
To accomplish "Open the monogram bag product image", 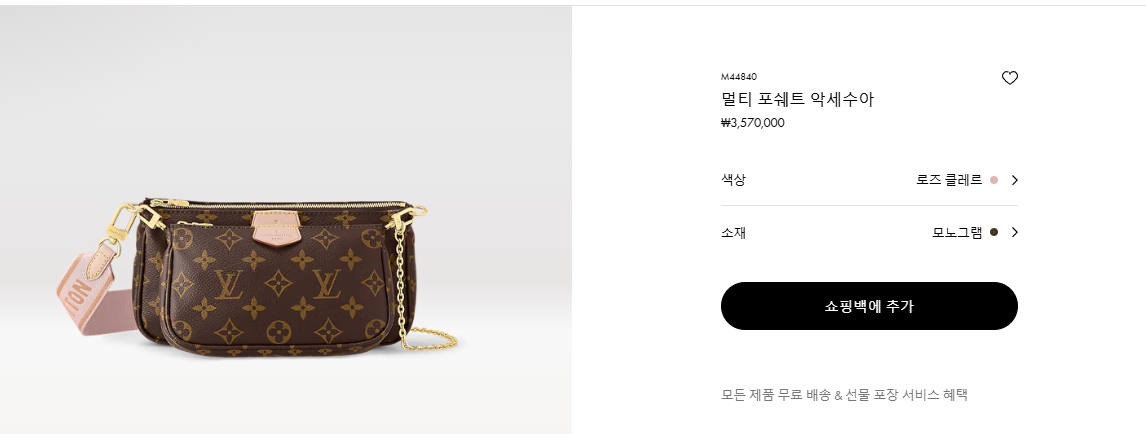I will click(286, 219).
